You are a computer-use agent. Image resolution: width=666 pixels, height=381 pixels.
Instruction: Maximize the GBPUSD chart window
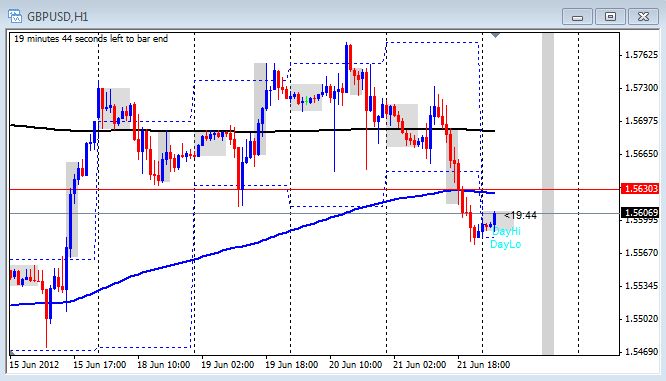610,17
